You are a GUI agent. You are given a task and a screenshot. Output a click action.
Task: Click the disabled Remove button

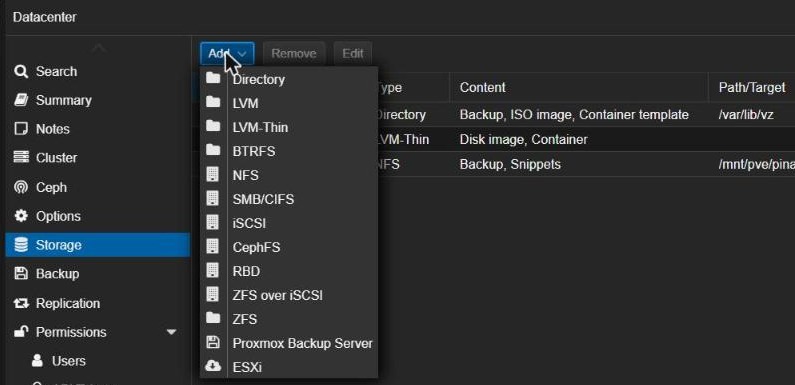click(x=294, y=53)
